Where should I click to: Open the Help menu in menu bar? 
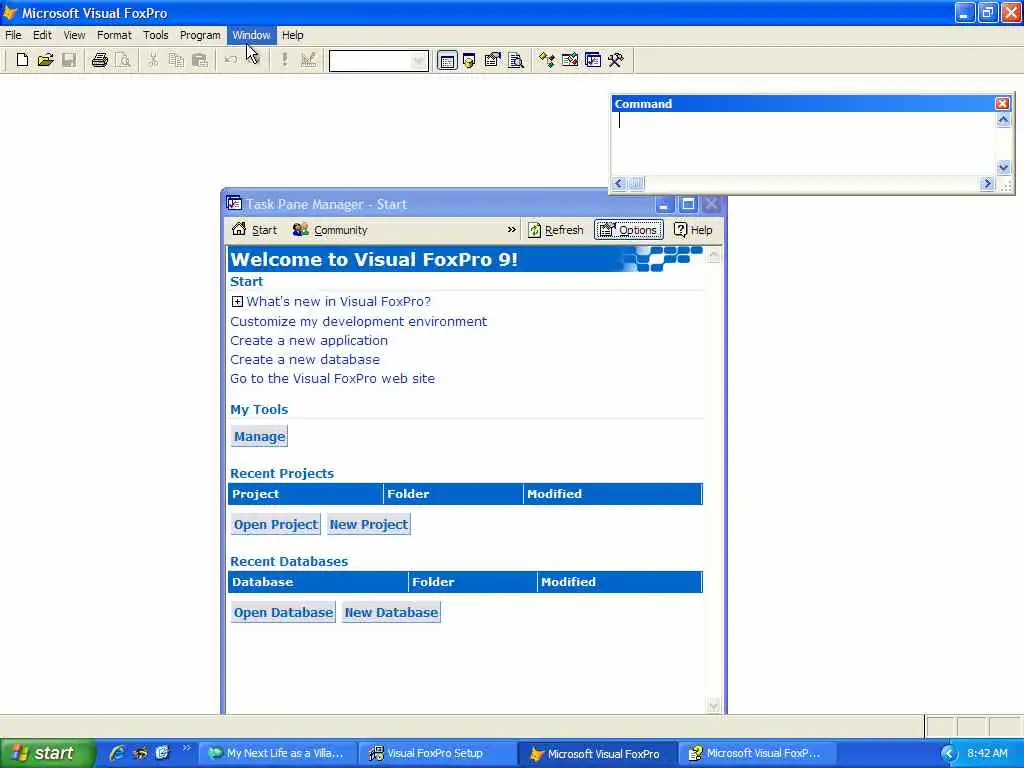(293, 35)
